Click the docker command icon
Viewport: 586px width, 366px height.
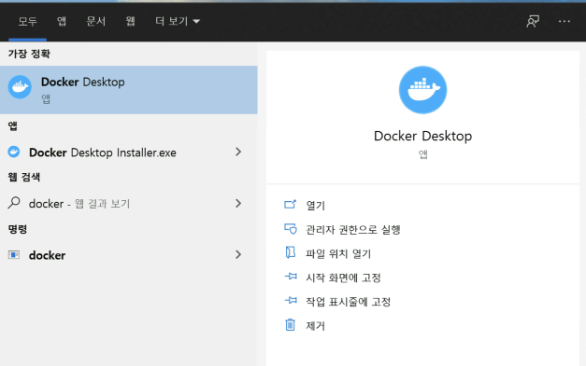[14, 255]
